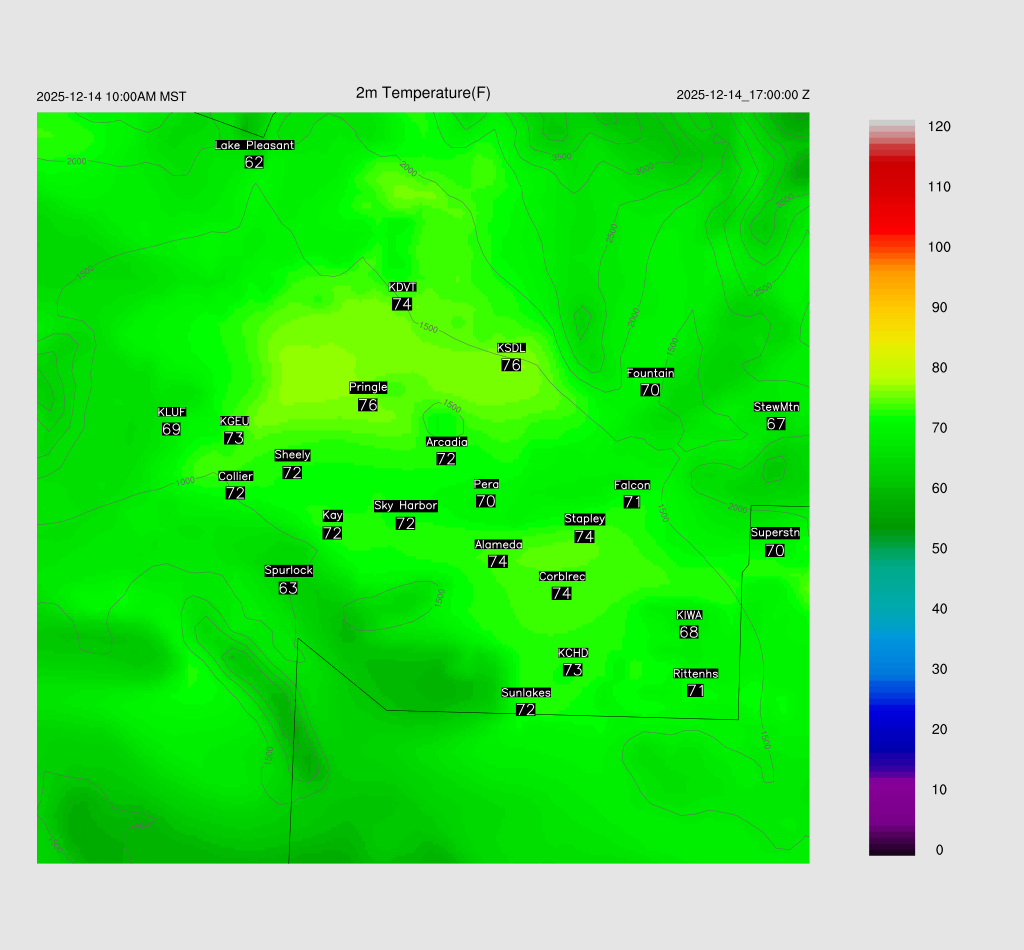Click the Spurlock station temperature value
The width and height of the screenshot is (1024, 950).
point(288,588)
